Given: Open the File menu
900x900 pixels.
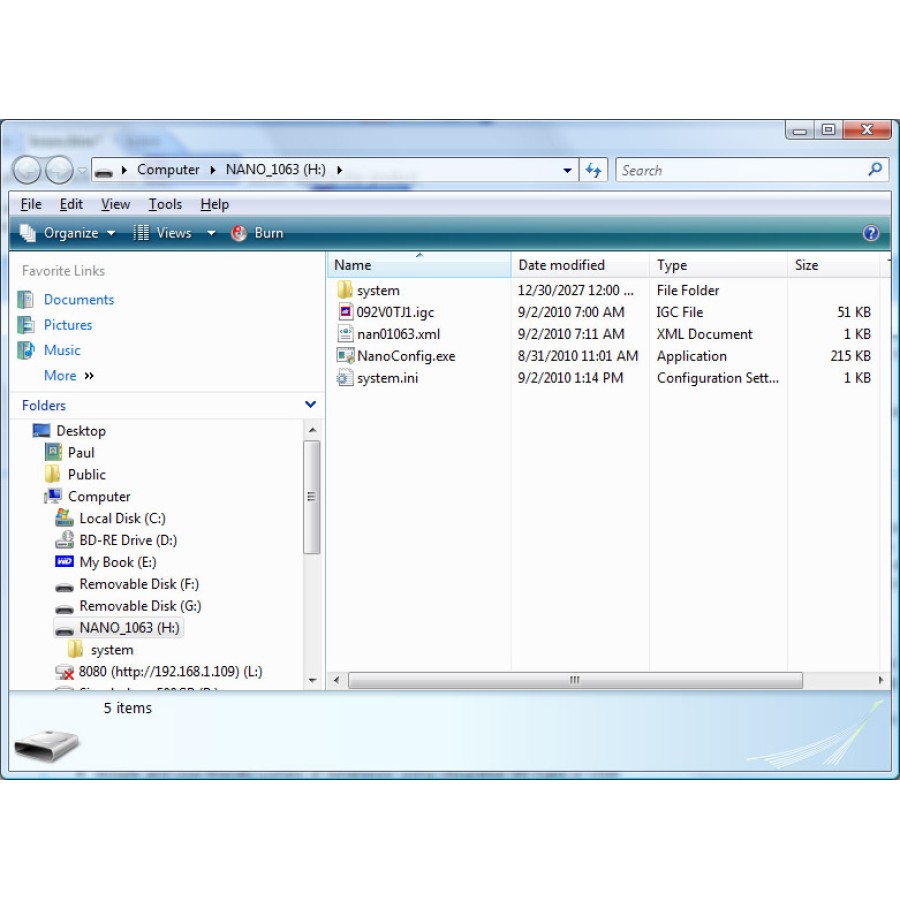Looking at the screenshot, I should click(x=31, y=204).
